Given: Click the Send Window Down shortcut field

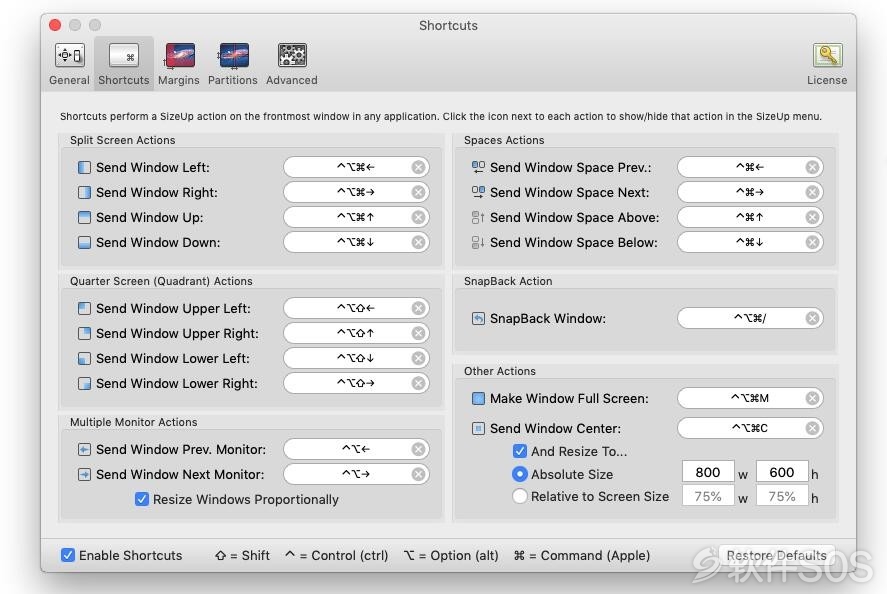Looking at the screenshot, I should pyautogui.click(x=356, y=242).
